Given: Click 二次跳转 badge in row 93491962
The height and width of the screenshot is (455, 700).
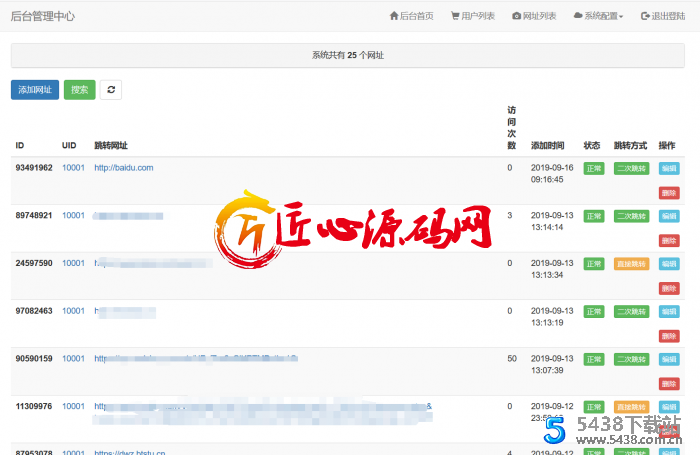Looking at the screenshot, I should tap(631, 169).
